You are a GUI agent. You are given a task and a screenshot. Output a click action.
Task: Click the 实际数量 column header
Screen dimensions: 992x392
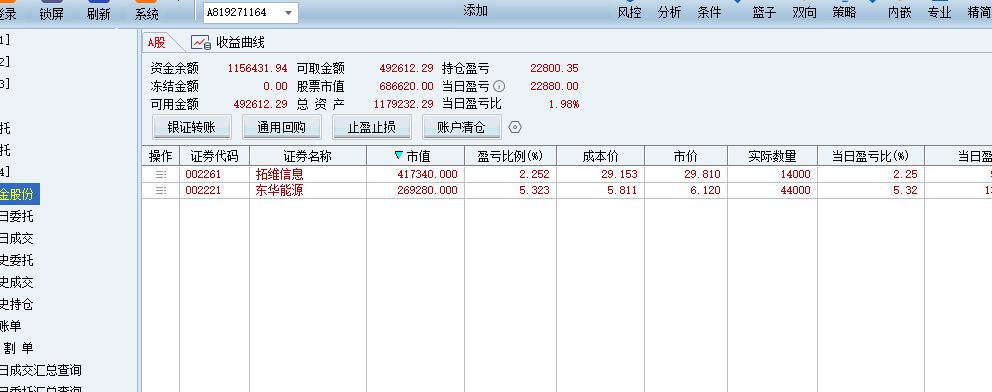point(772,156)
